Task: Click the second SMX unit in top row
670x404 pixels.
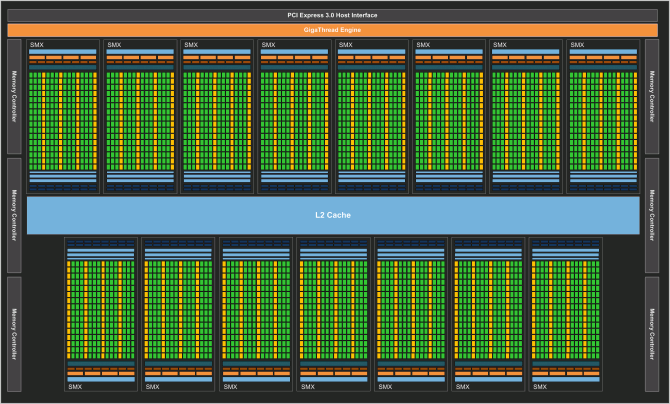Action: point(140,117)
